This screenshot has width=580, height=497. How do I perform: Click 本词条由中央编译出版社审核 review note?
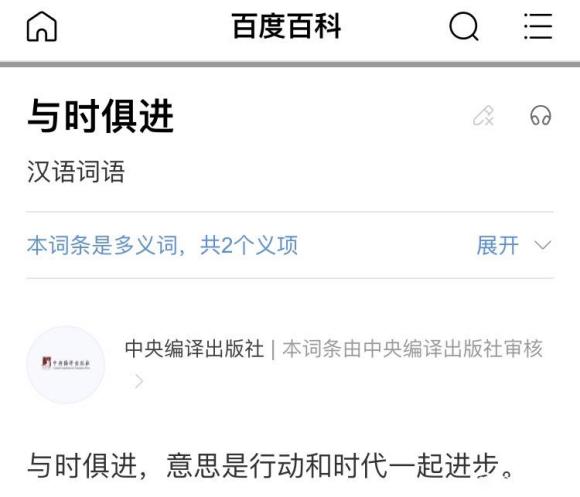(x=412, y=349)
